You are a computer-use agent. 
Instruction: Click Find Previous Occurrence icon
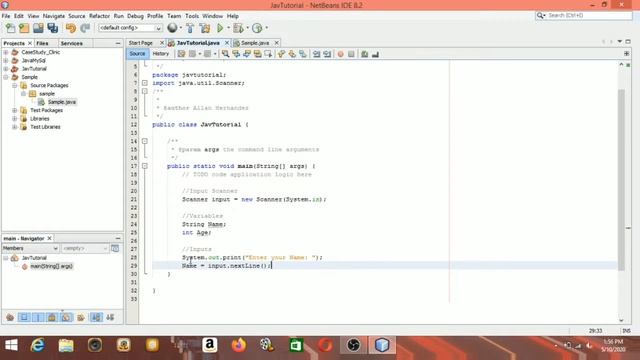236,54
